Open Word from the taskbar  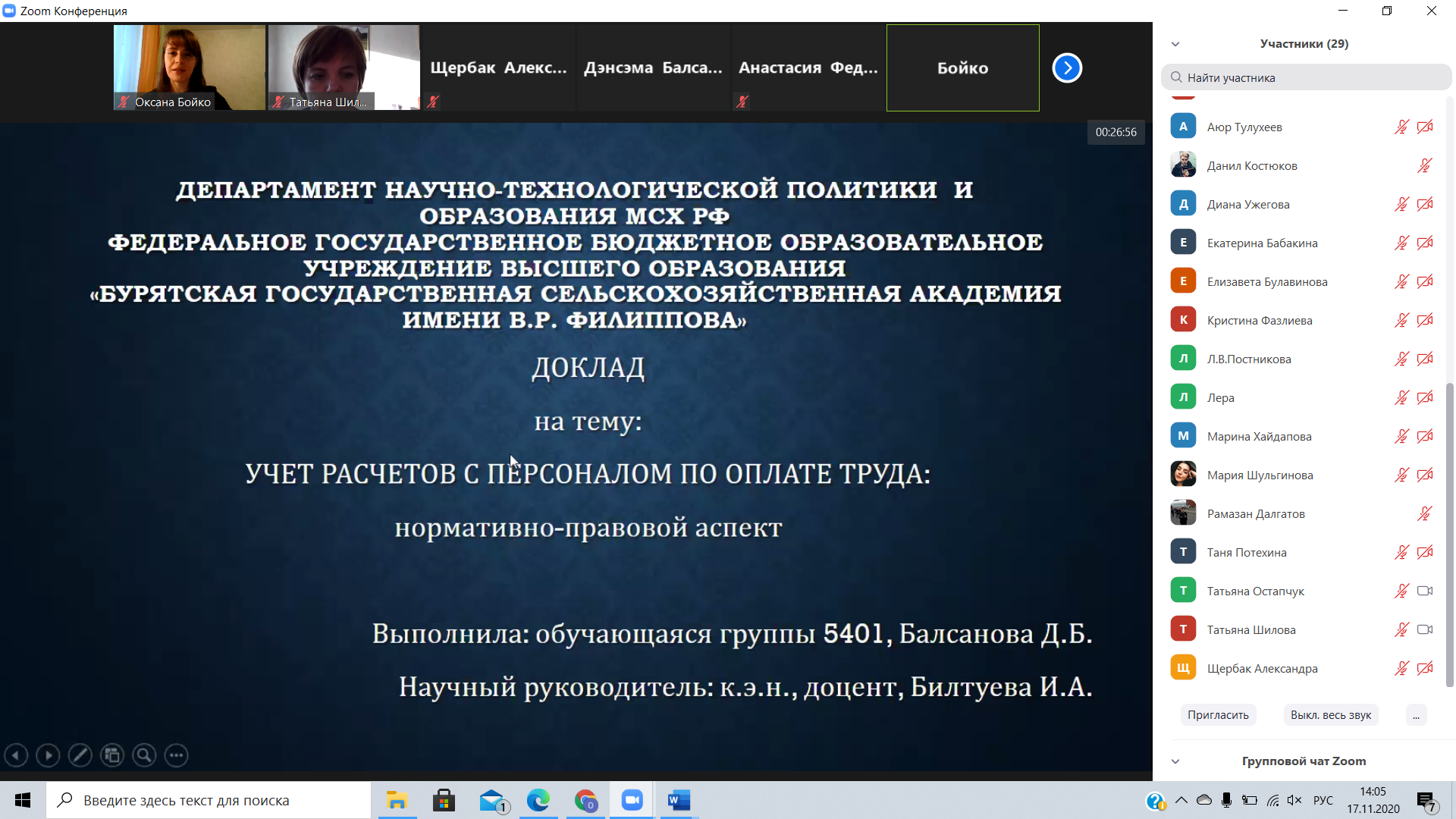tap(679, 800)
